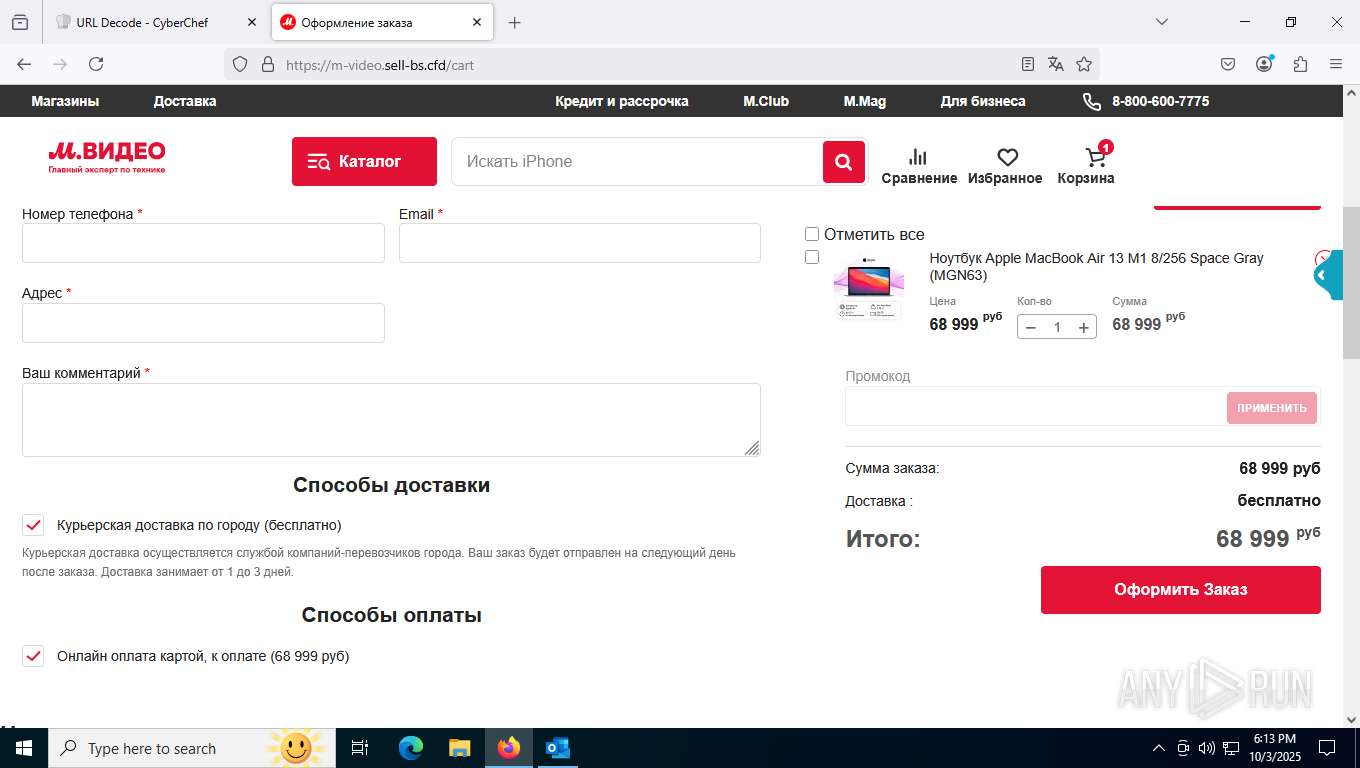
Task: Open Кредит и рассрочка menu item
Action: pyautogui.click(x=622, y=101)
